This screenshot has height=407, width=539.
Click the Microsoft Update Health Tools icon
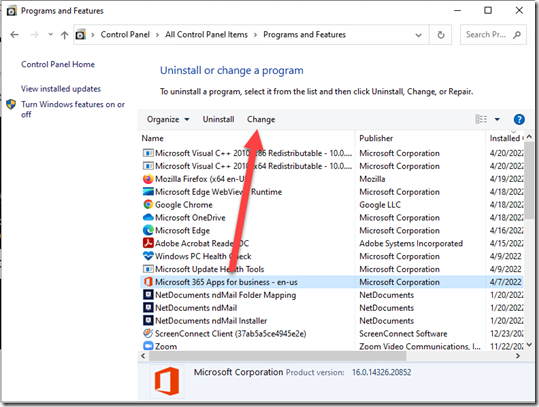[x=148, y=269]
